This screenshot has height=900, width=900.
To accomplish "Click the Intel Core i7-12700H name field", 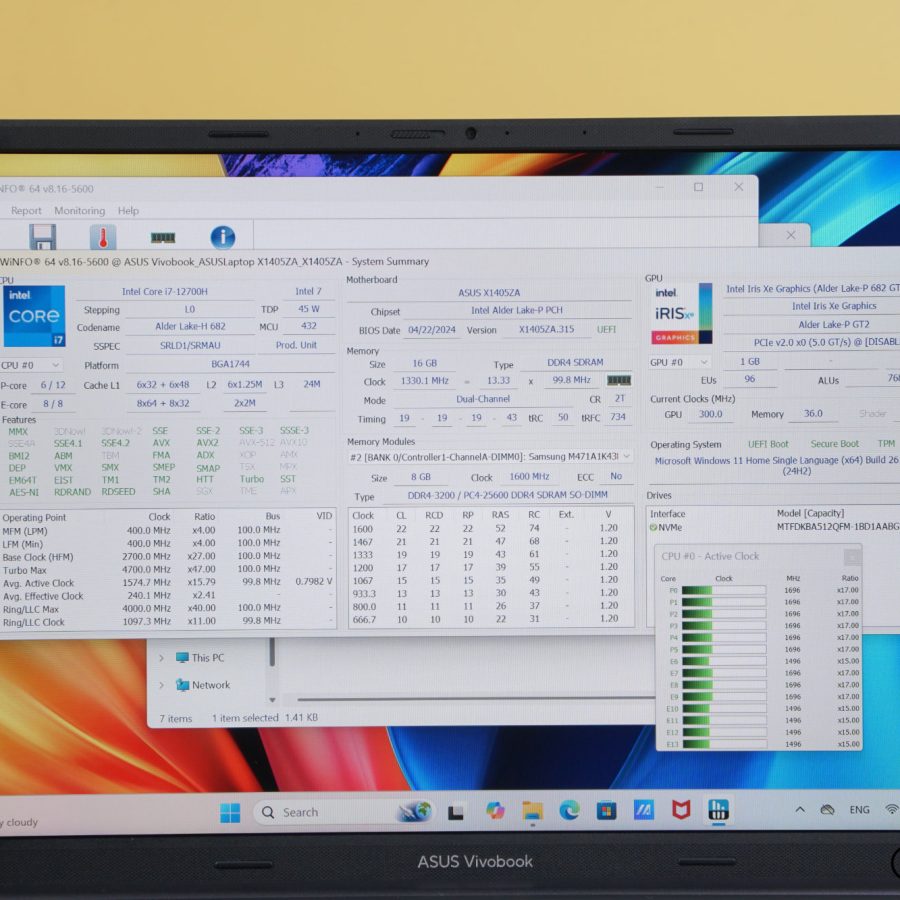I will [x=165, y=292].
